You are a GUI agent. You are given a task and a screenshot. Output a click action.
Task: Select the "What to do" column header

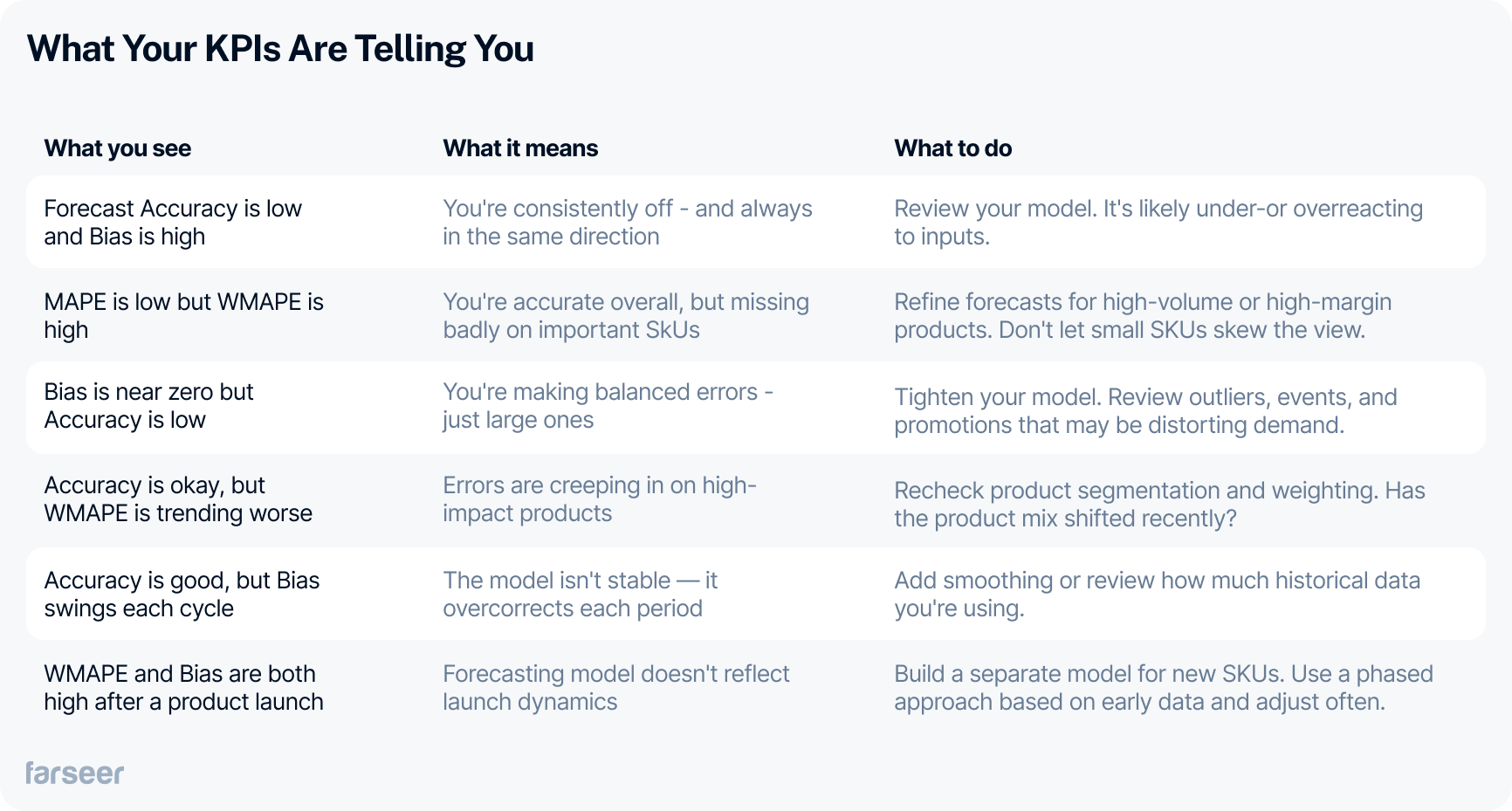coord(952,148)
